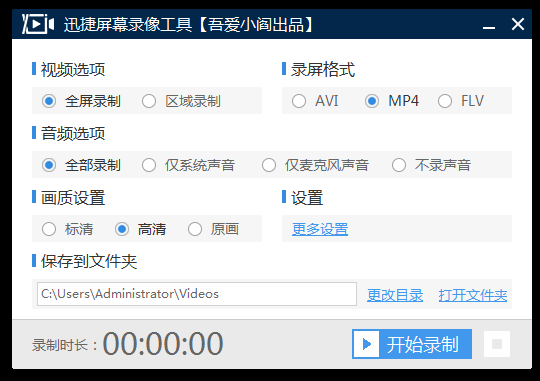The image size is (540, 381).
Task: Set quality to 标清 standard definition
Action: (x=68, y=229)
